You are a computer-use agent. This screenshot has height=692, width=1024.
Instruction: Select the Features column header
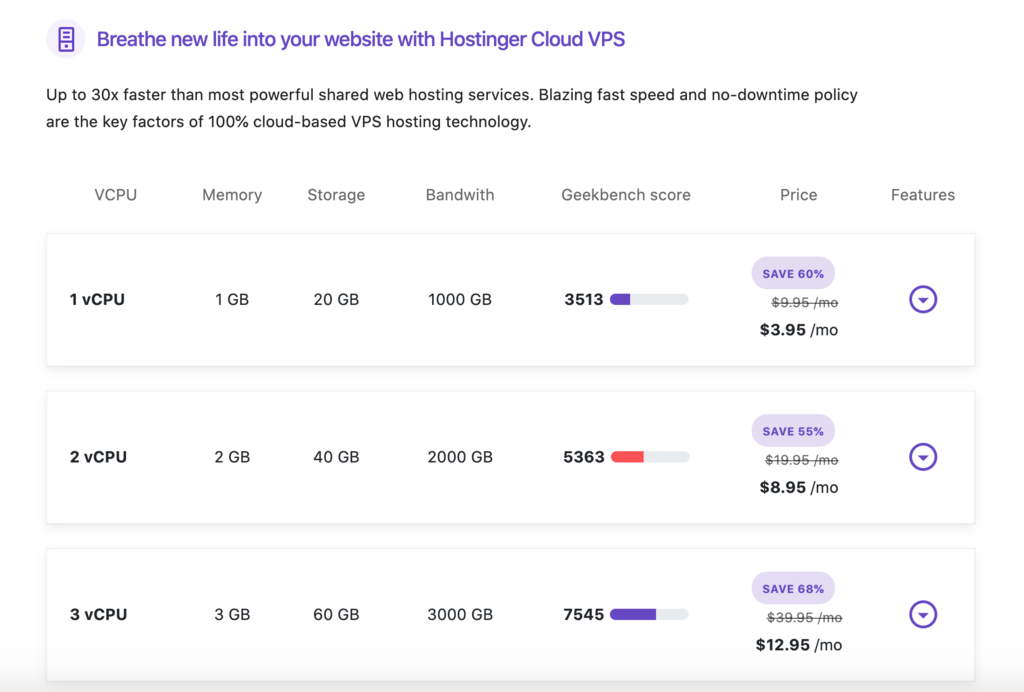[x=922, y=195]
